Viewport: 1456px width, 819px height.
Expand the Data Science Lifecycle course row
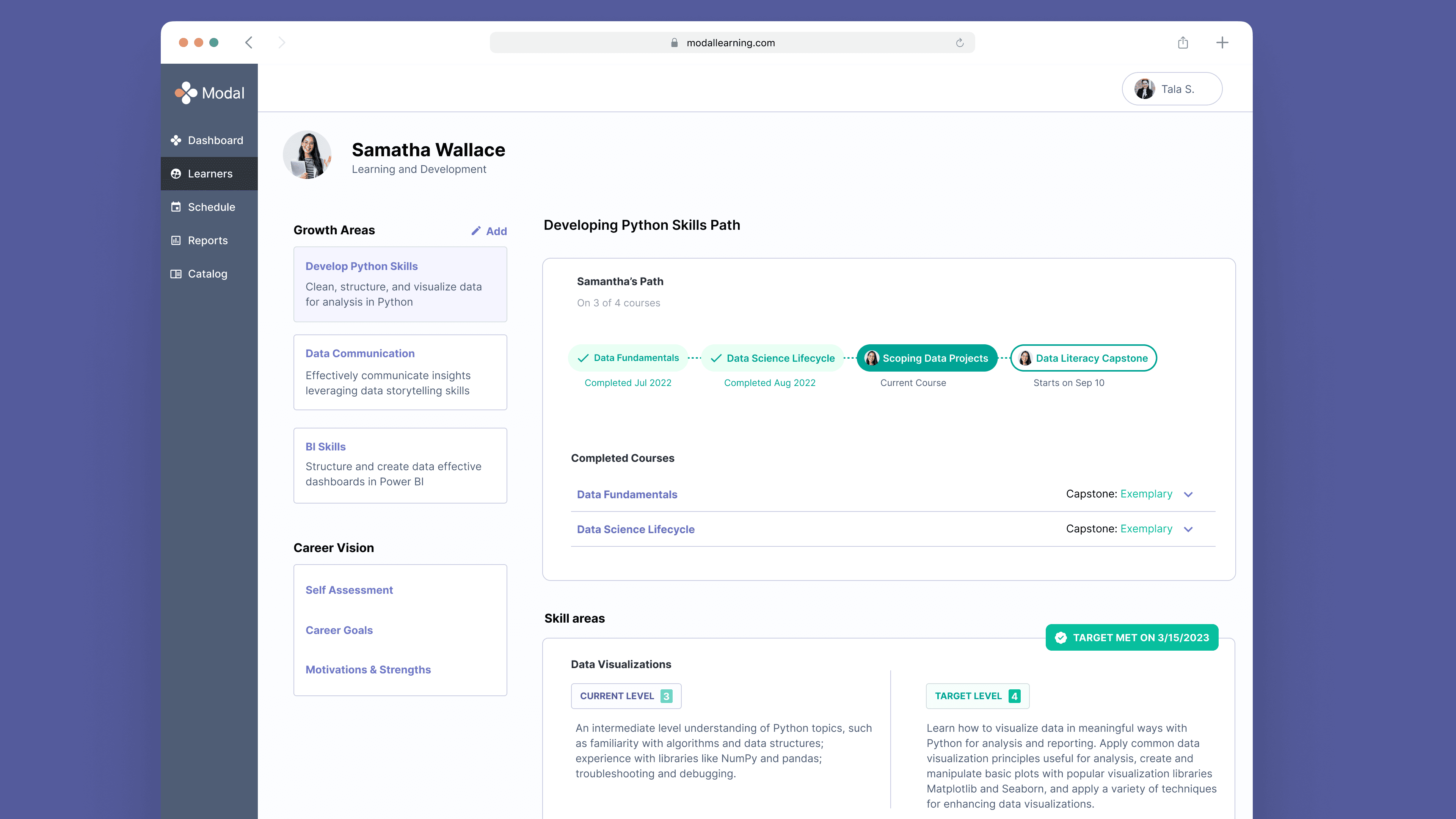click(1189, 529)
